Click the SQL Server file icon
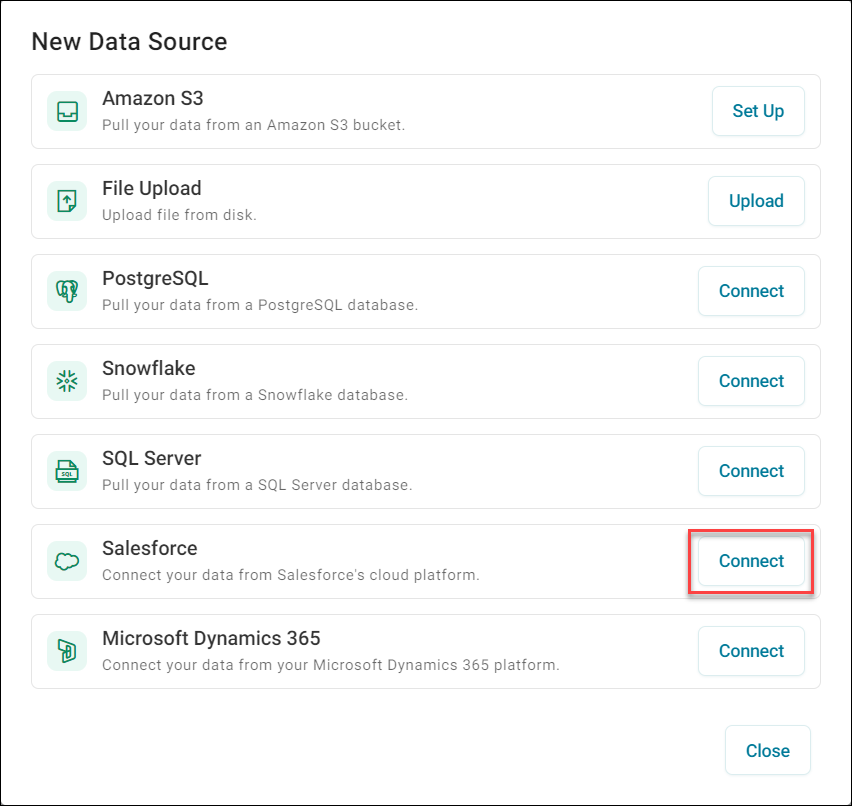The width and height of the screenshot is (852, 806). [67, 471]
